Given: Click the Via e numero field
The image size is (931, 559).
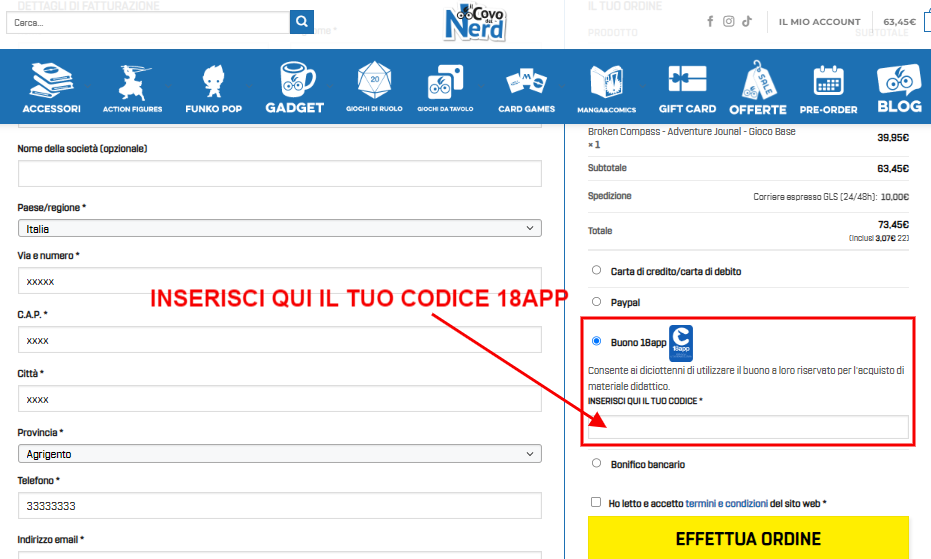Looking at the screenshot, I should click(280, 280).
